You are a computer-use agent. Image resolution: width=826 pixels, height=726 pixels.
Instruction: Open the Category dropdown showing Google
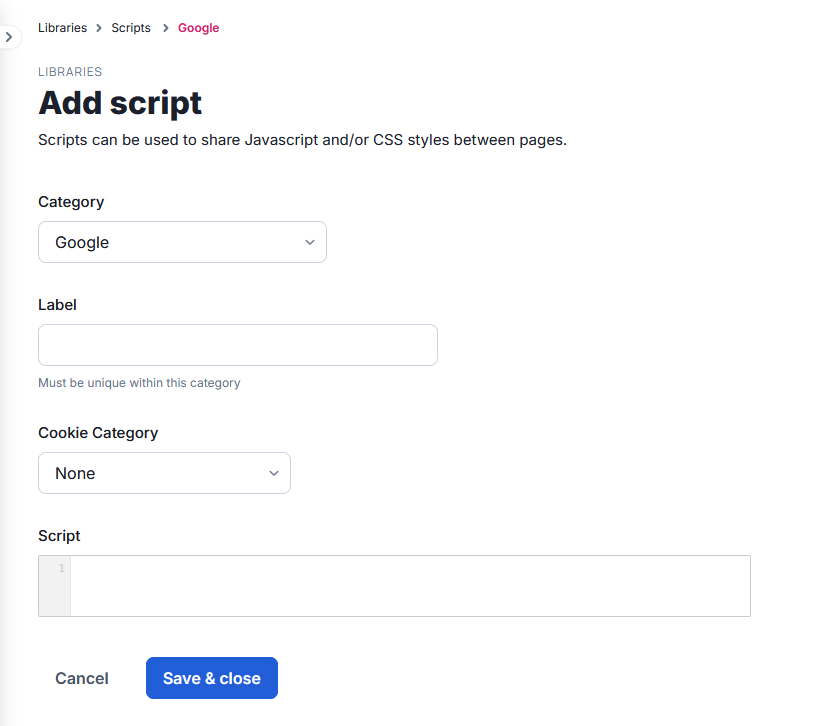[x=182, y=242]
